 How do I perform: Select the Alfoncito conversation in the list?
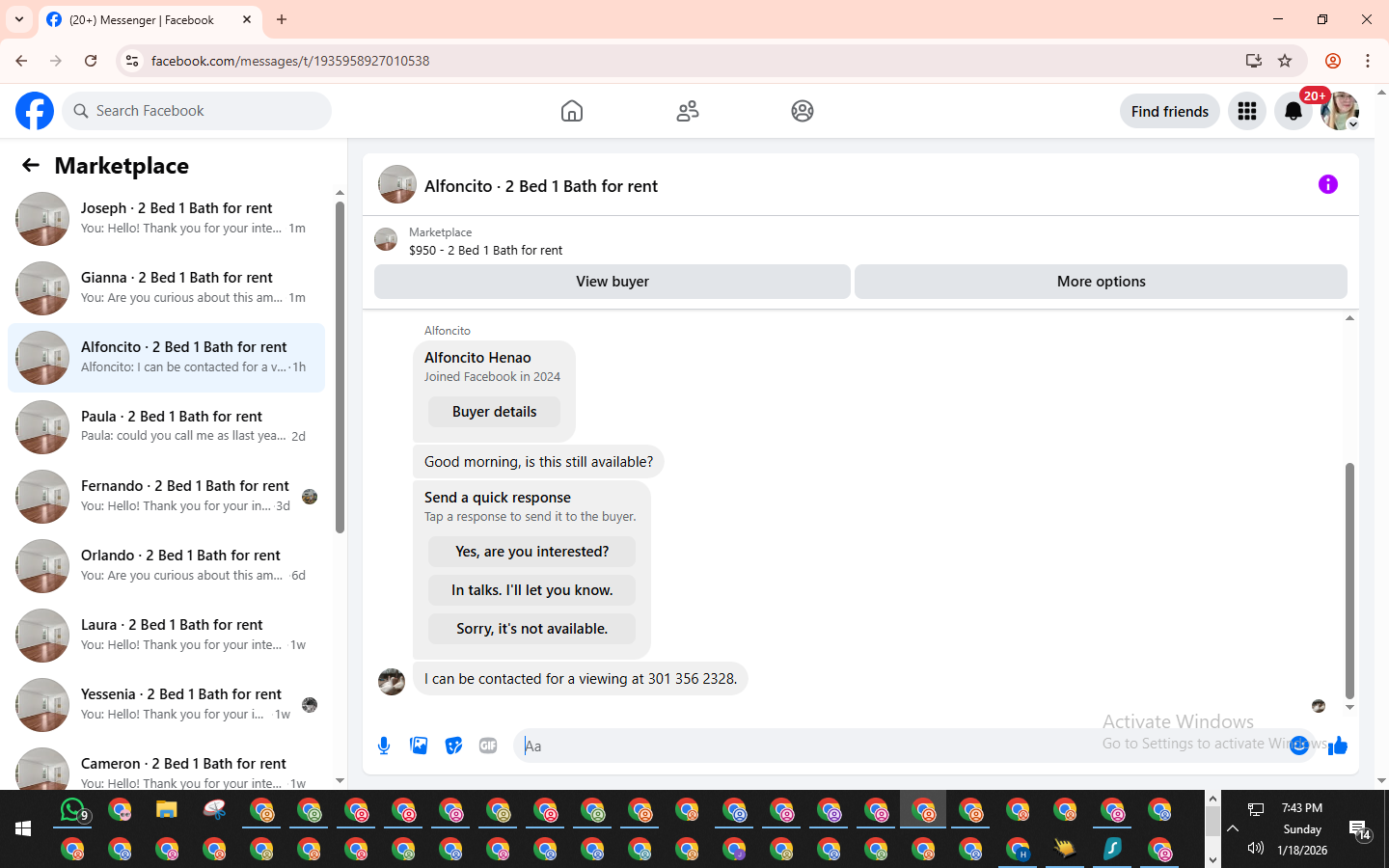[x=166, y=358]
